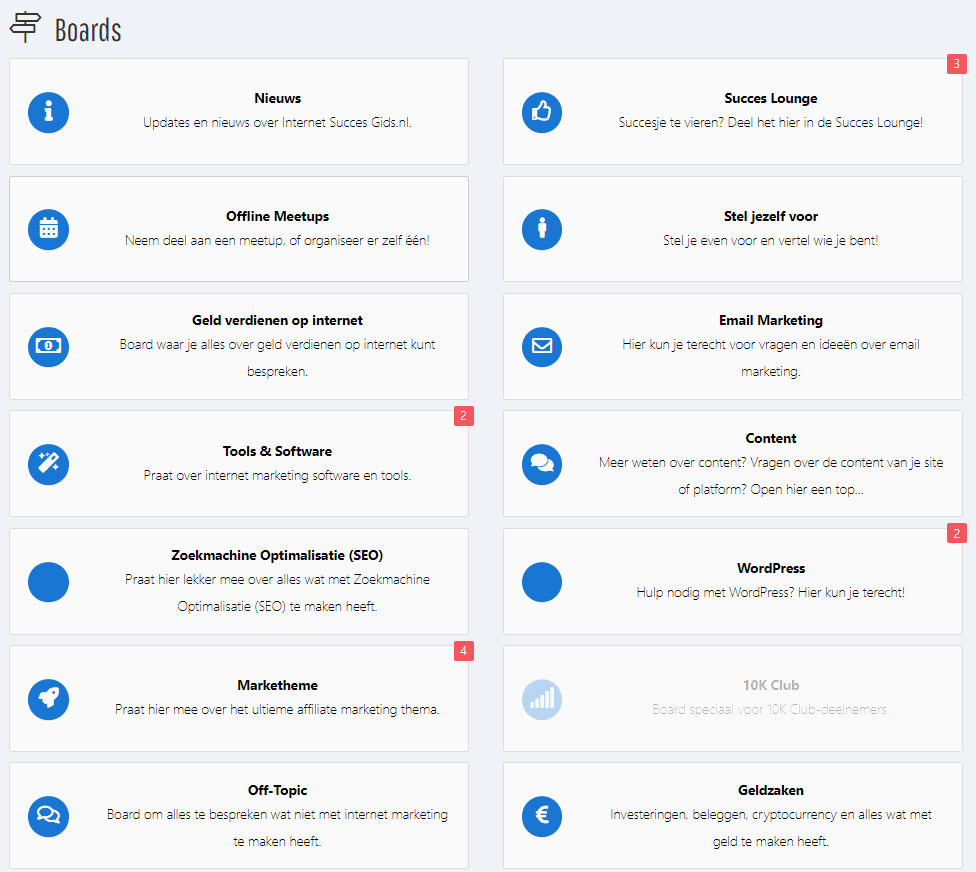Click the magic wand icon on Tools & Software

tap(48, 464)
